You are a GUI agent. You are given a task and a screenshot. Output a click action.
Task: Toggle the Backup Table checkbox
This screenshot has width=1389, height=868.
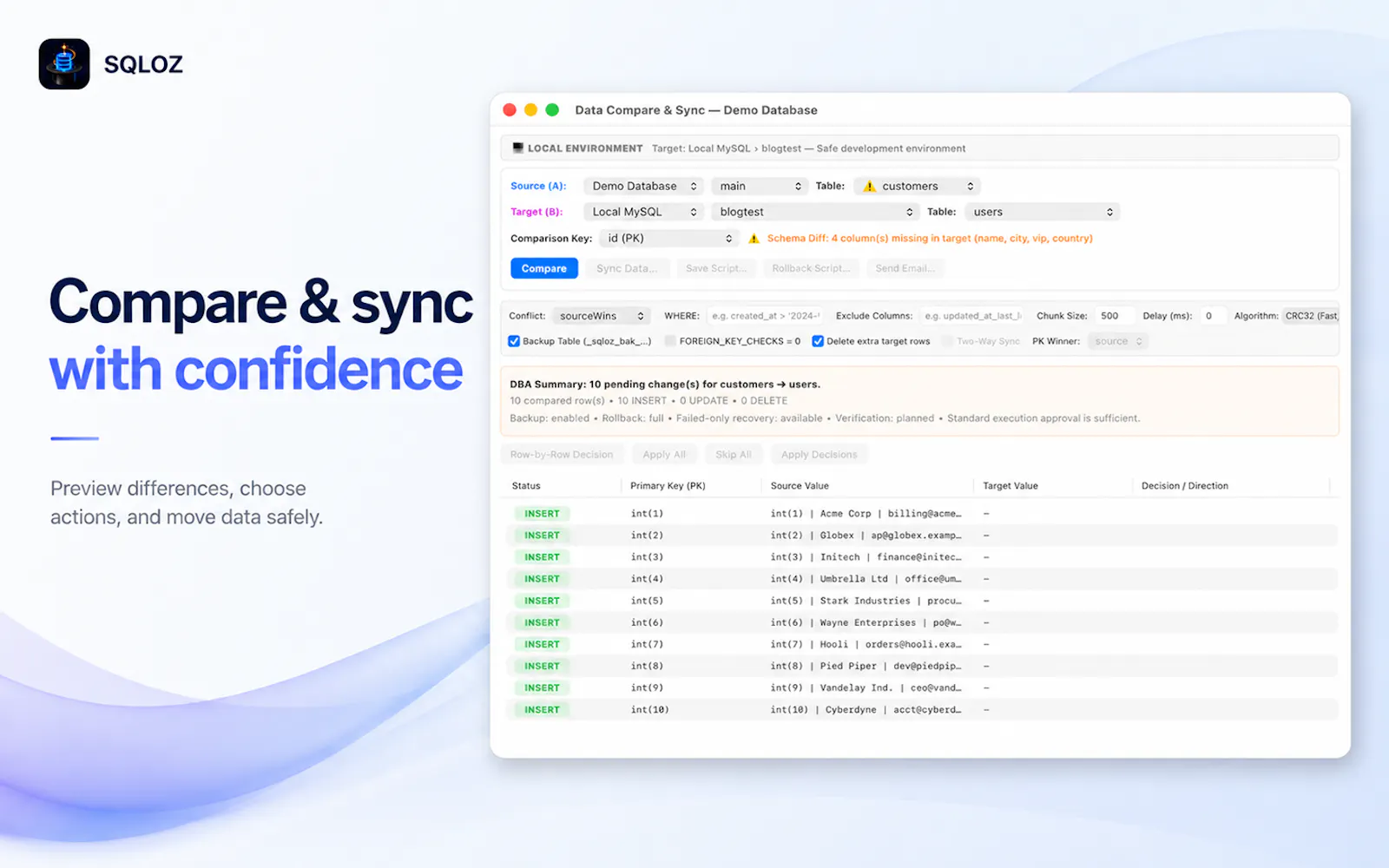coord(514,341)
